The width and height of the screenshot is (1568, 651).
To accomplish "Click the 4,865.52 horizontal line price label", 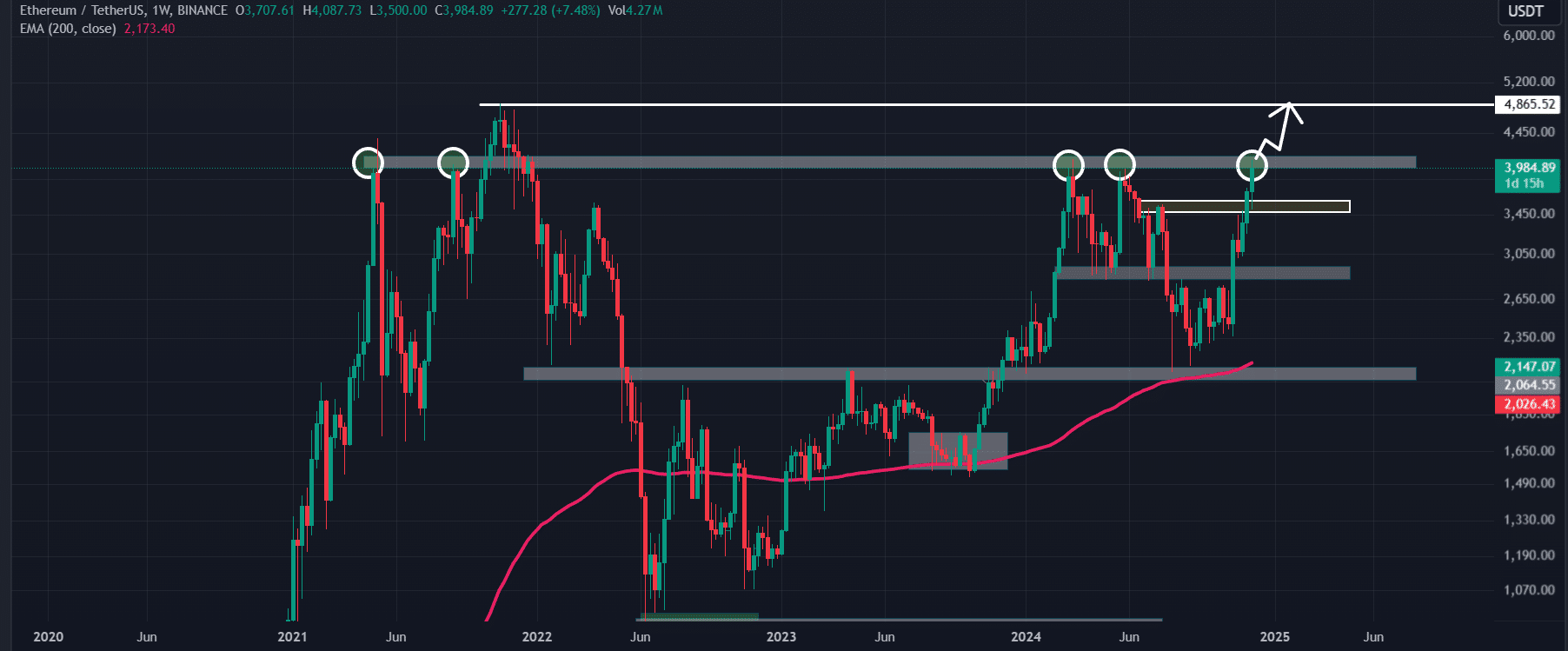I will click(1527, 104).
